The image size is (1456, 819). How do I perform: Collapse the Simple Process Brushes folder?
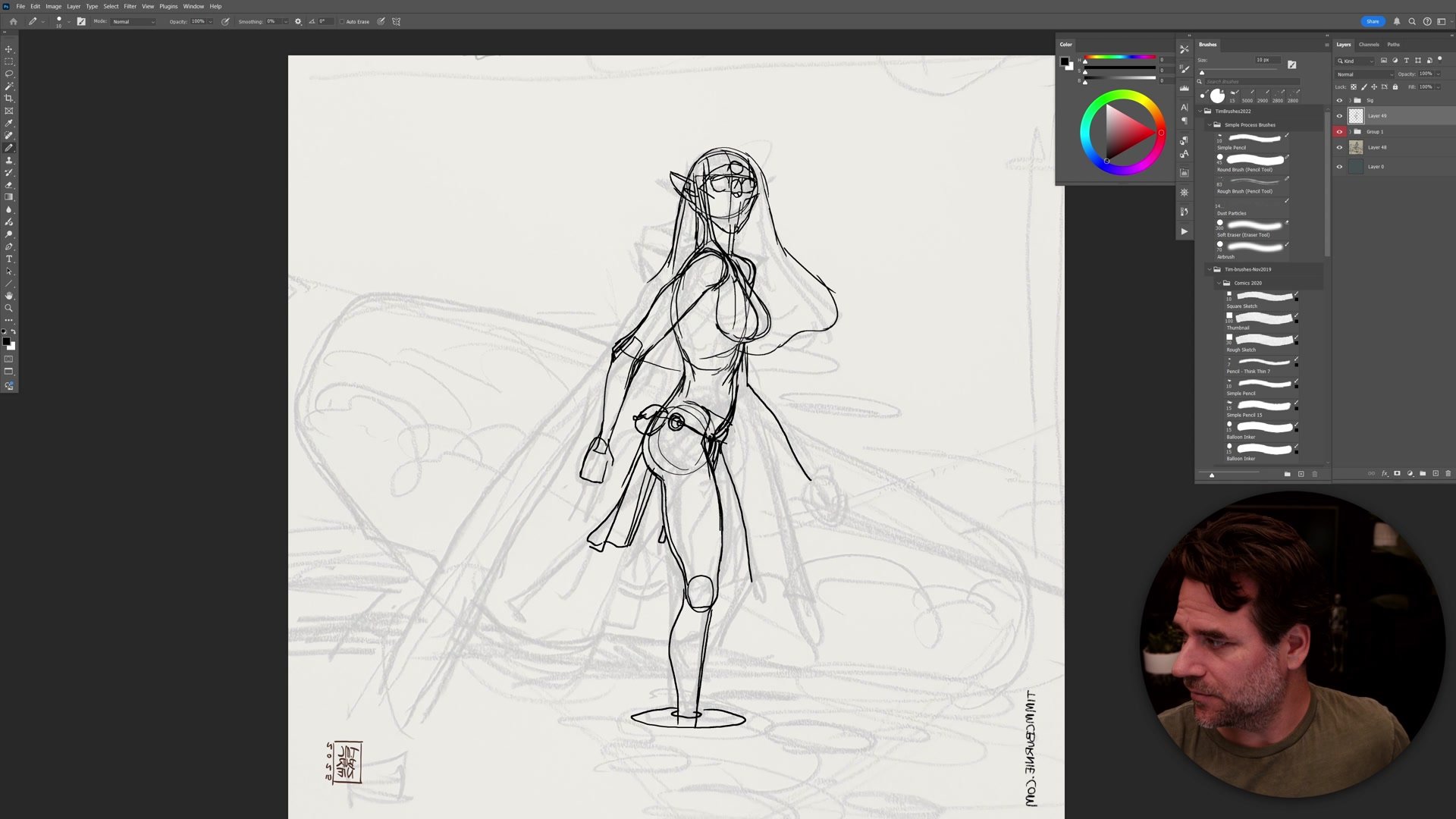1210,125
